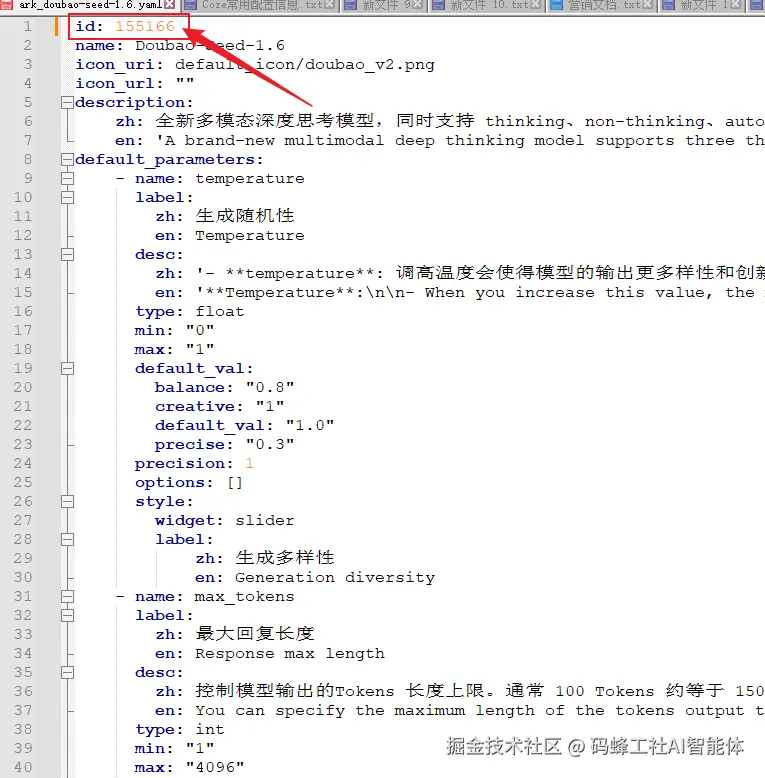Click the id value 155166
The image size is (765, 778).
[145, 26]
